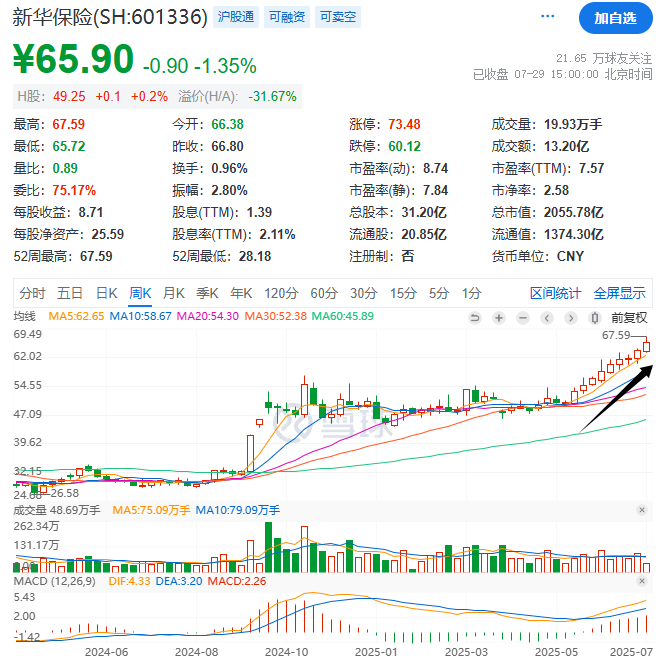Click the 总市值 value 2055.78亿

[573, 212]
